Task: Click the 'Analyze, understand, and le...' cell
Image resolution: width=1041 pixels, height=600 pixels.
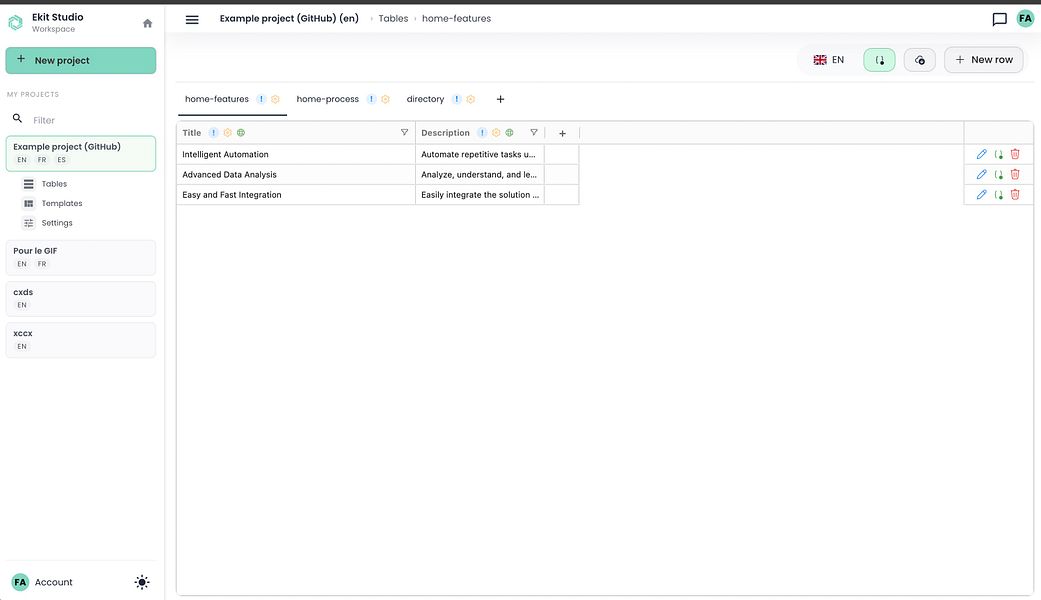Action: [x=480, y=175]
